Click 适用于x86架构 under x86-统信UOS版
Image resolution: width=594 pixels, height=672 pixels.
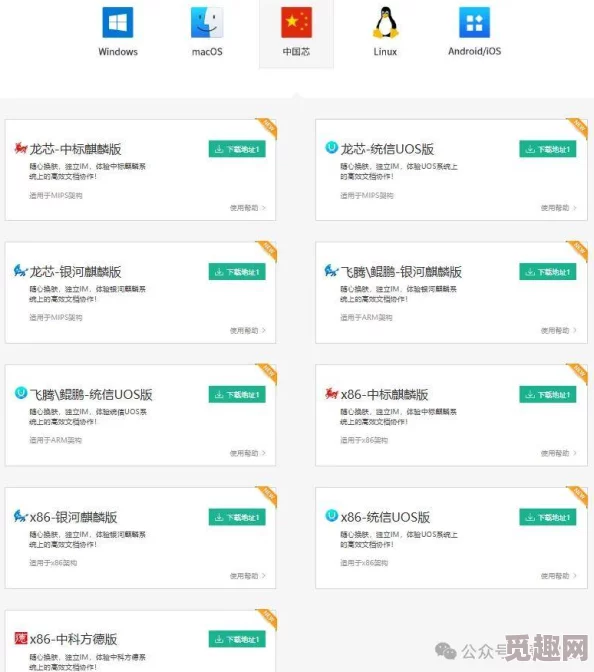click(x=364, y=563)
